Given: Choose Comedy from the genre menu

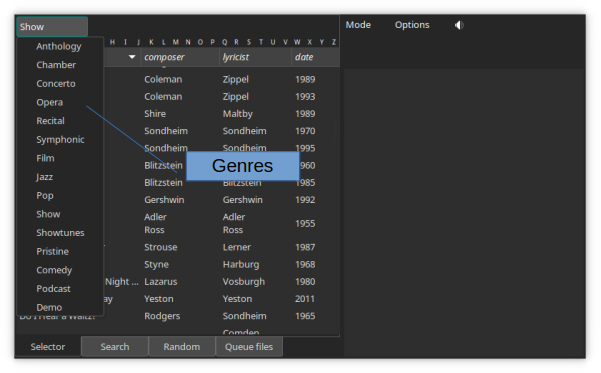Looking at the screenshot, I should tap(54, 270).
